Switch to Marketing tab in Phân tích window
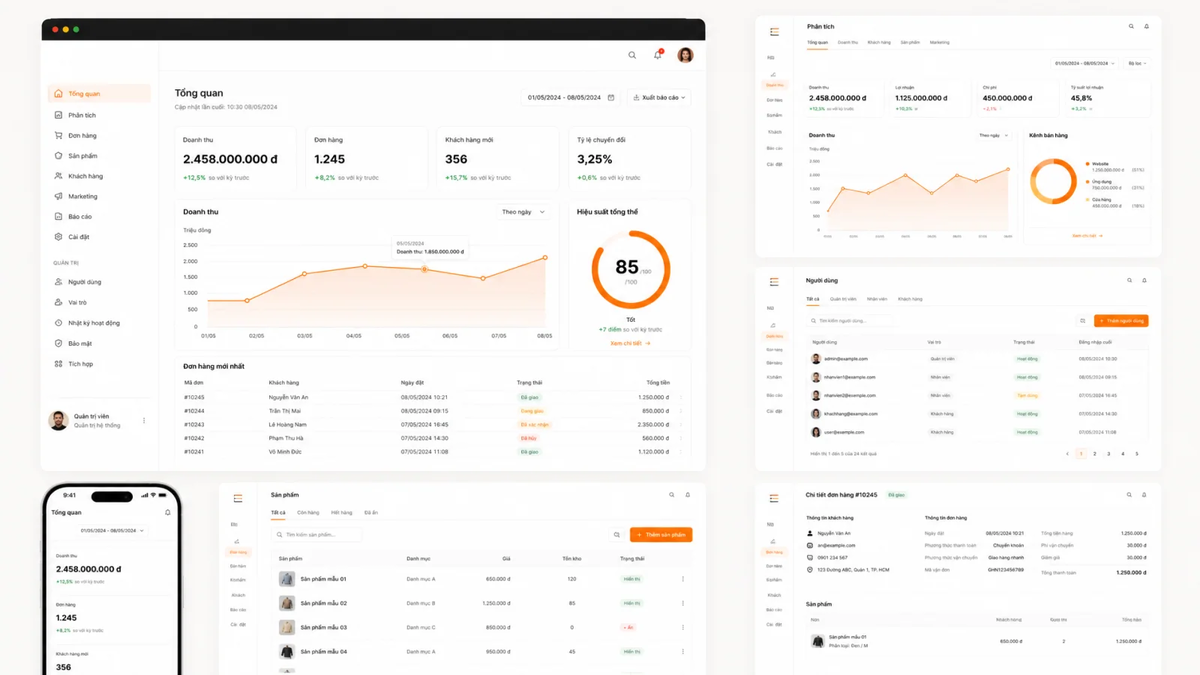The image size is (1200, 675). pos(939,43)
